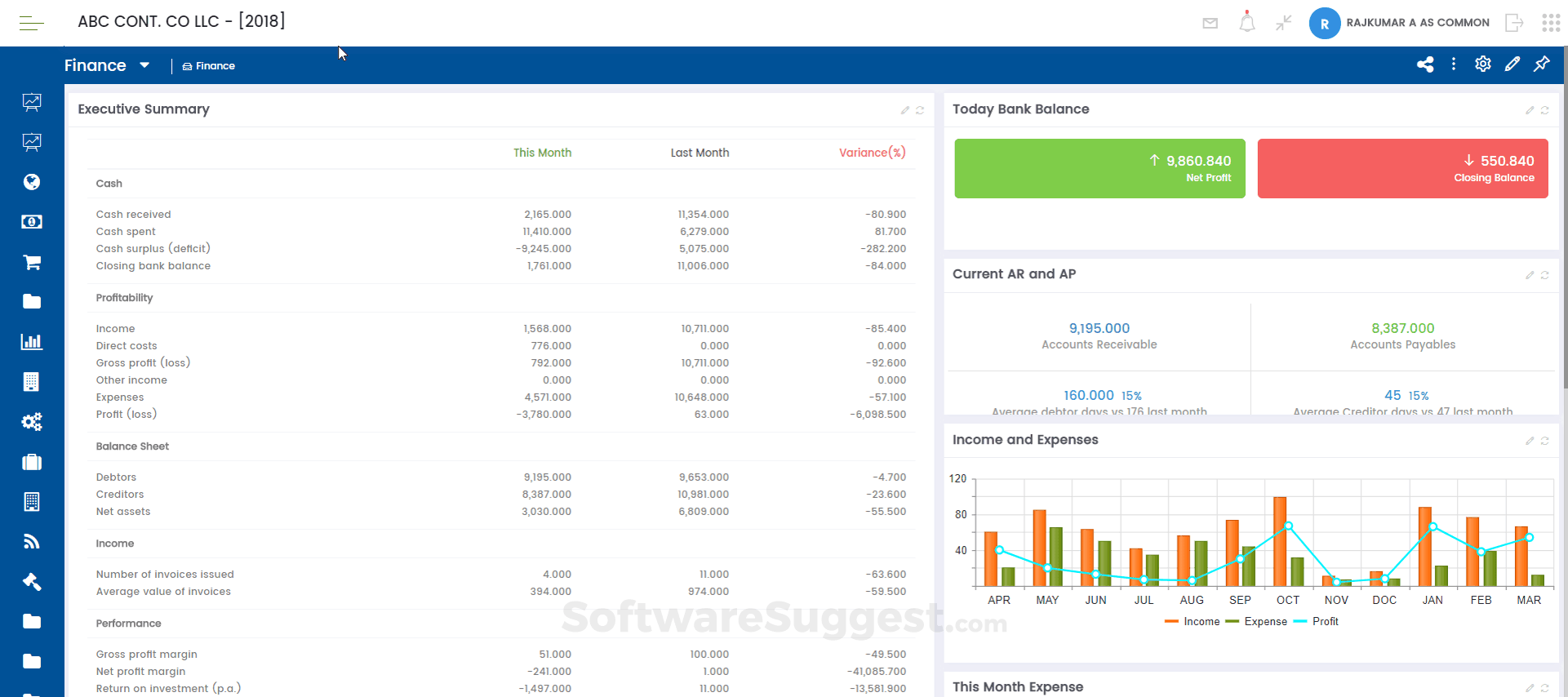Open the briefcase sidebar icon
The width and height of the screenshot is (1568, 697).
click(32, 462)
